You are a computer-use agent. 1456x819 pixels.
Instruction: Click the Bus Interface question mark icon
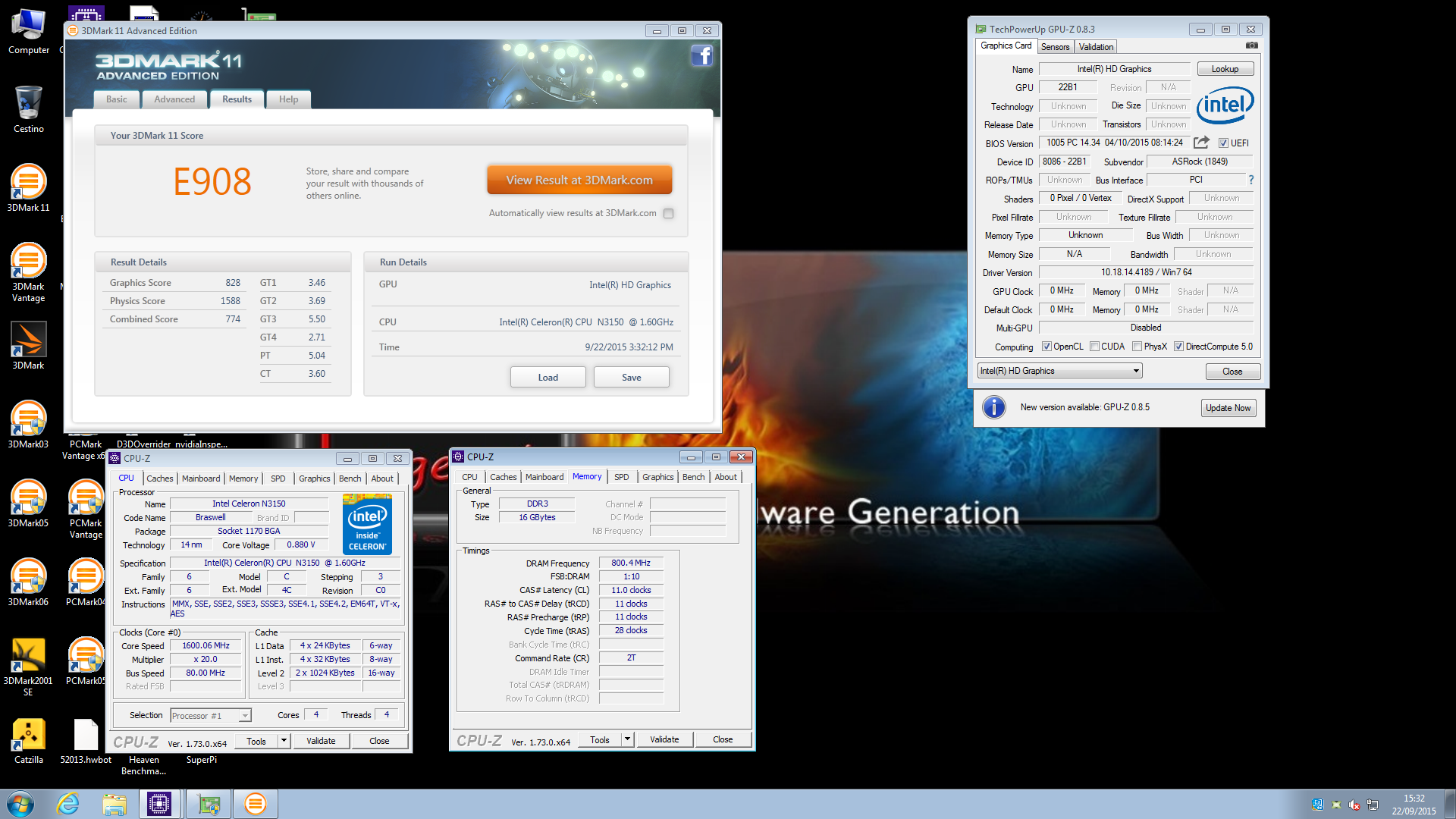[1251, 180]
